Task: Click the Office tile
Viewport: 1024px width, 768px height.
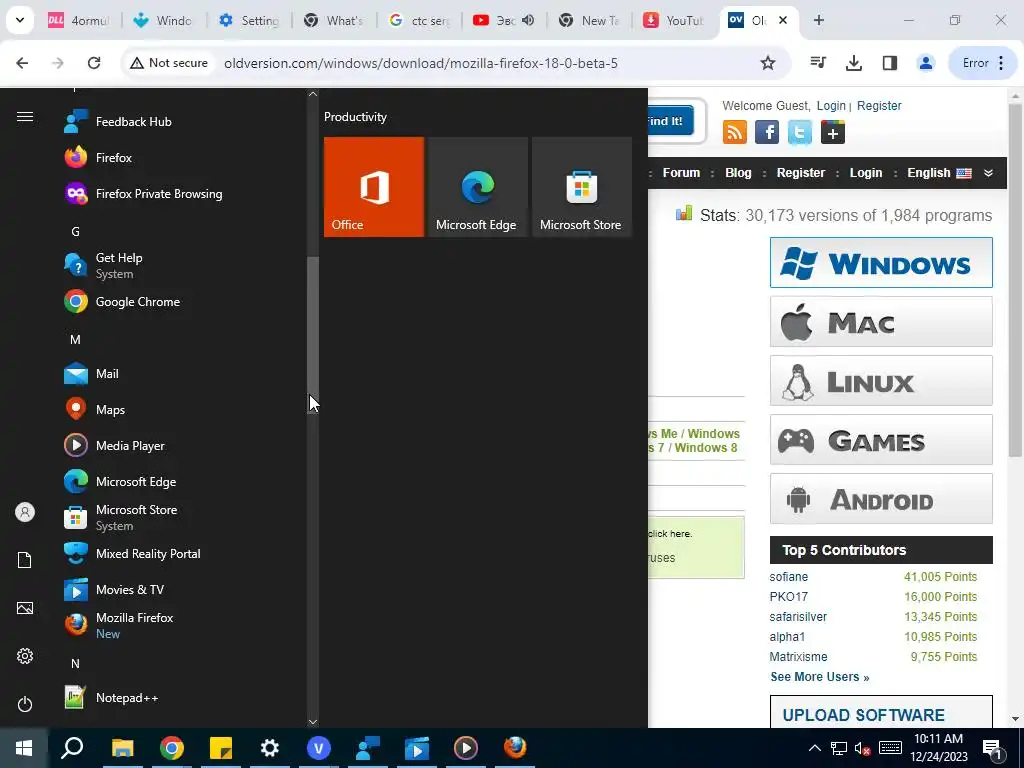Action: (374, 187)
